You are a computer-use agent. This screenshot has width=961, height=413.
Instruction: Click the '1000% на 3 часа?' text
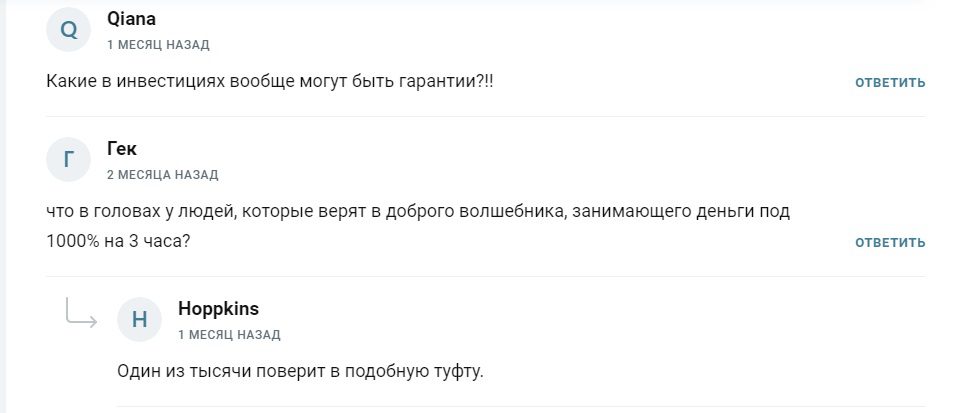(118, 241)
